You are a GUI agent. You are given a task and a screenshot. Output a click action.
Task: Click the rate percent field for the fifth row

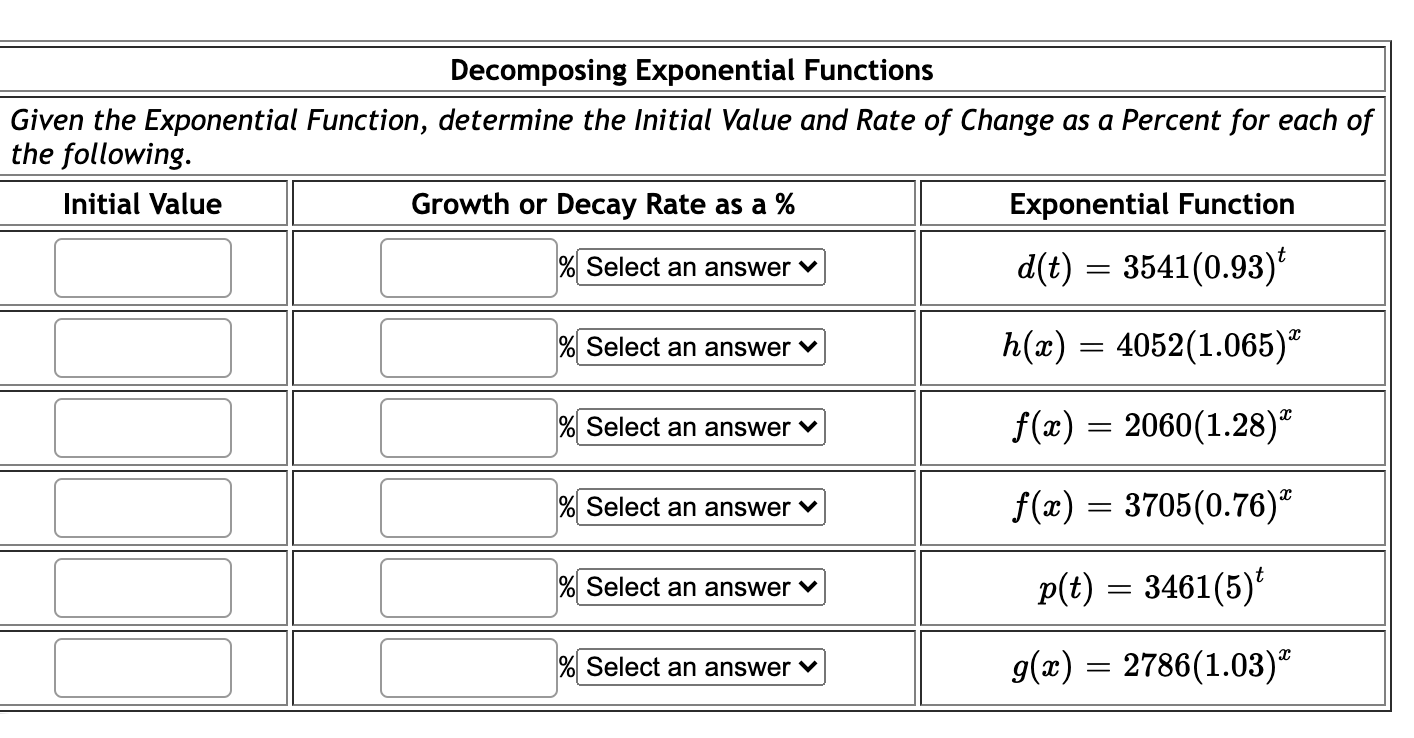click(468, 587)
